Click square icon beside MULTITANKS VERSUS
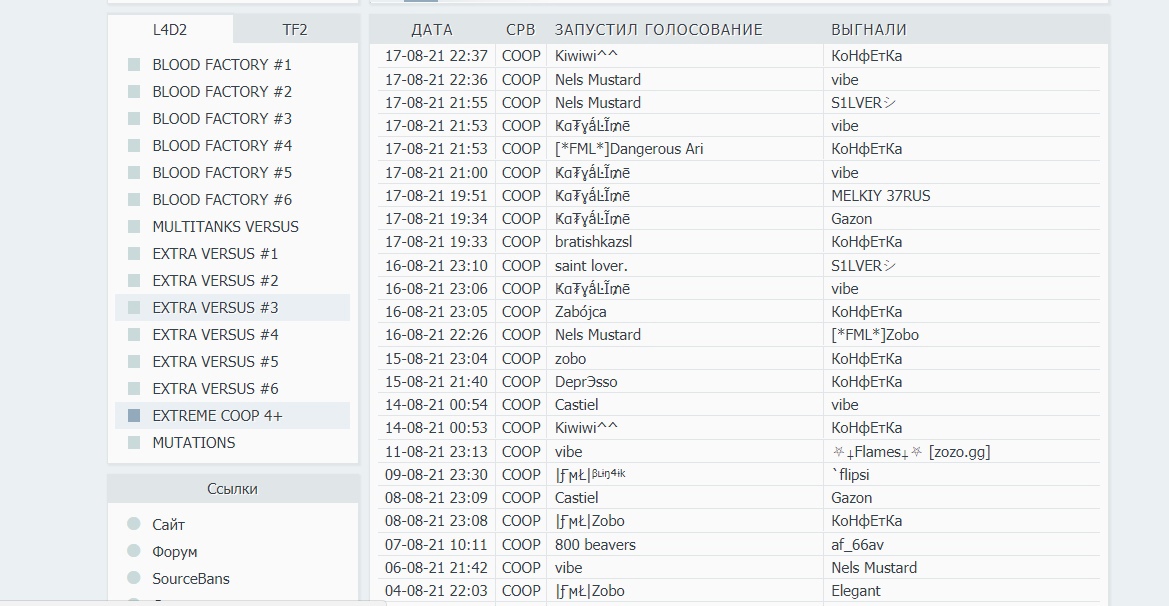This screenshot has height=606, width=1169. [x=134, y=227]
